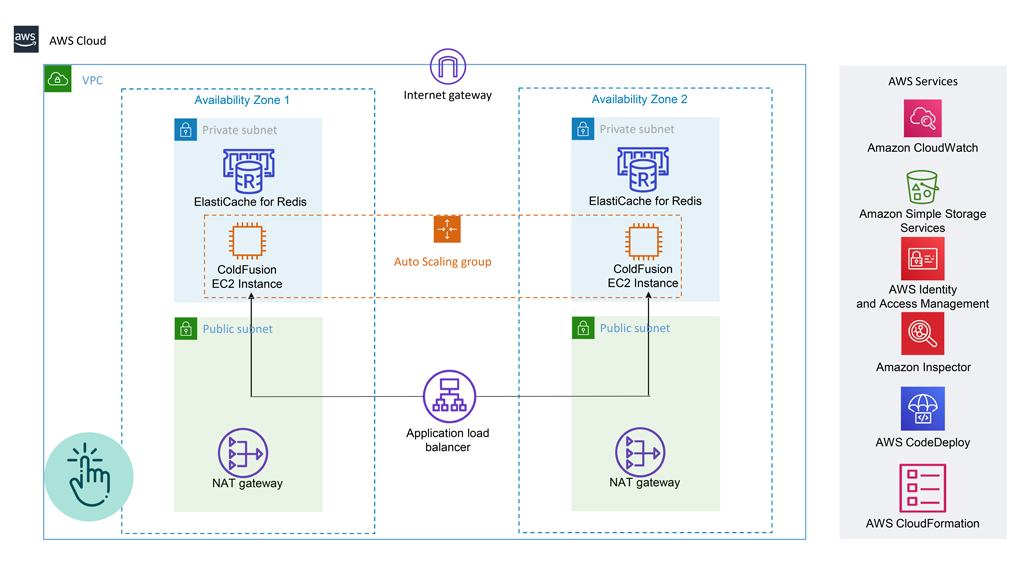This screenshot has height=569, width=1024.
Task: Select ColdFusion EC2 Instance chip icon in Zone 1
Action: pos(247,240)
